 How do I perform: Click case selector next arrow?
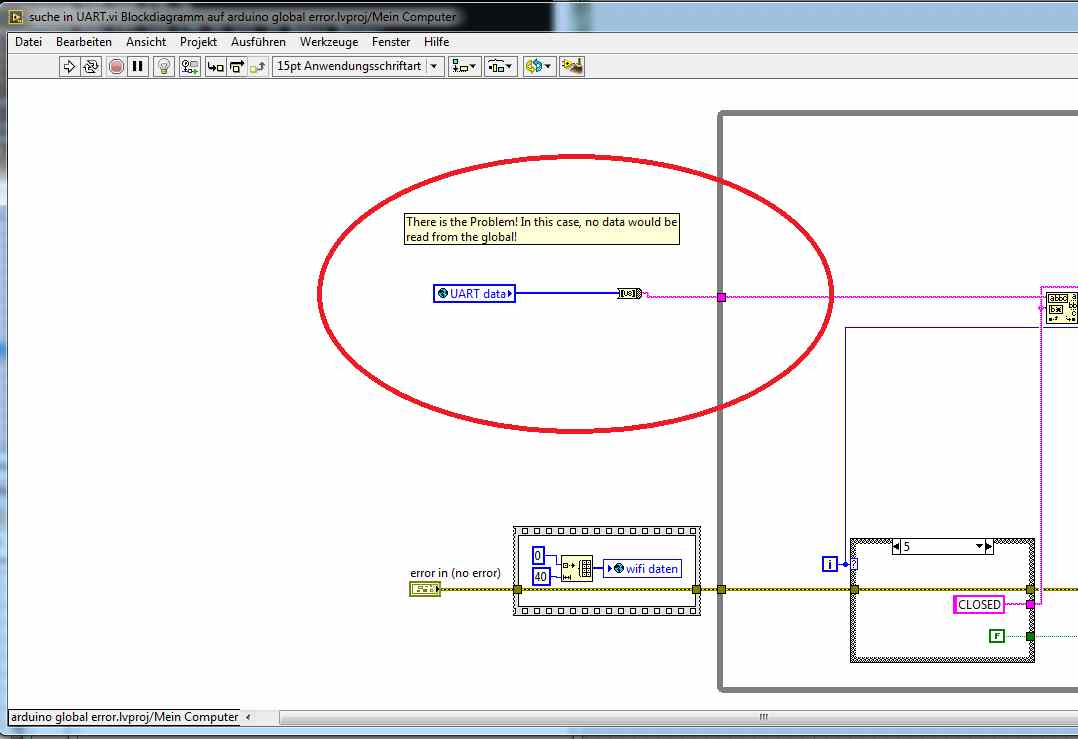[989, 547]
